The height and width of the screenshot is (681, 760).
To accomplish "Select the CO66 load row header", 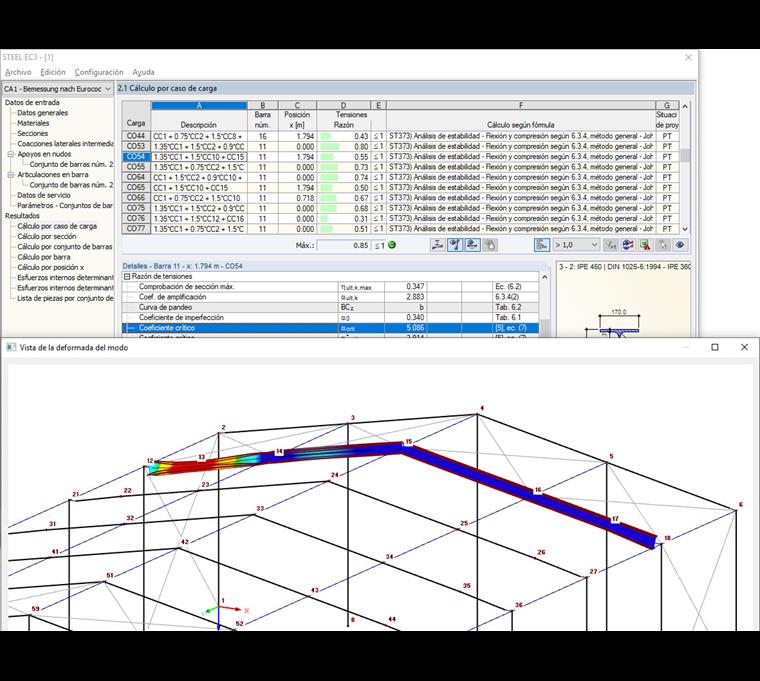I will coord(136,198).
